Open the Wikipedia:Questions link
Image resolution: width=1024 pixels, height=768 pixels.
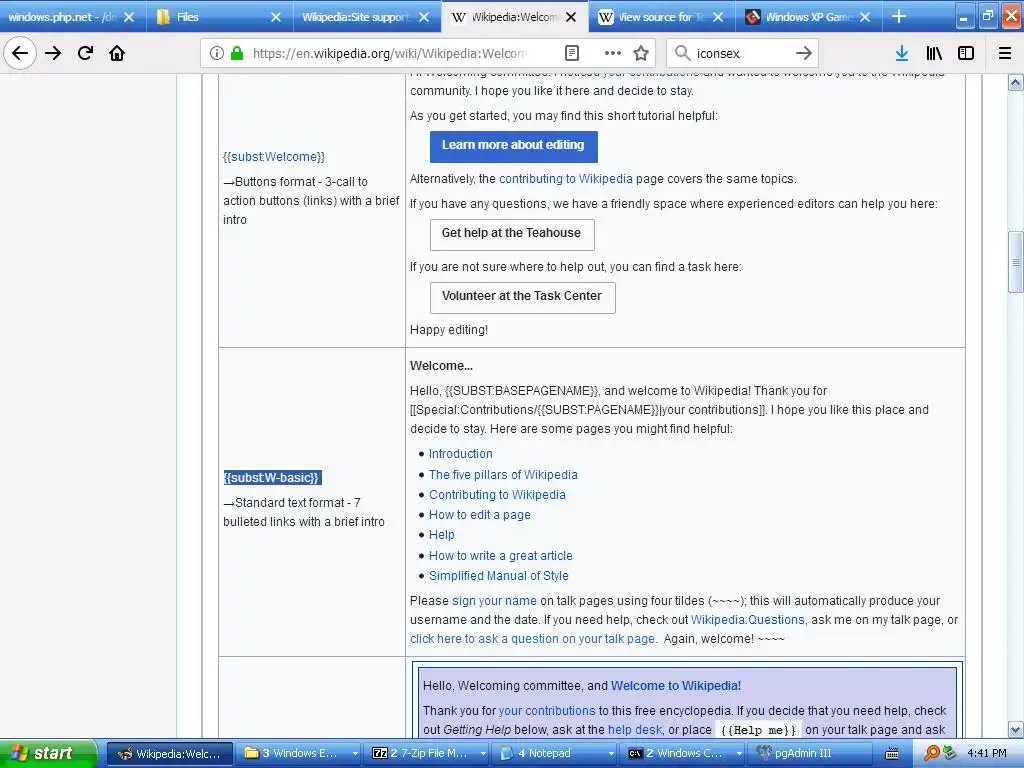tap(748, 620)
